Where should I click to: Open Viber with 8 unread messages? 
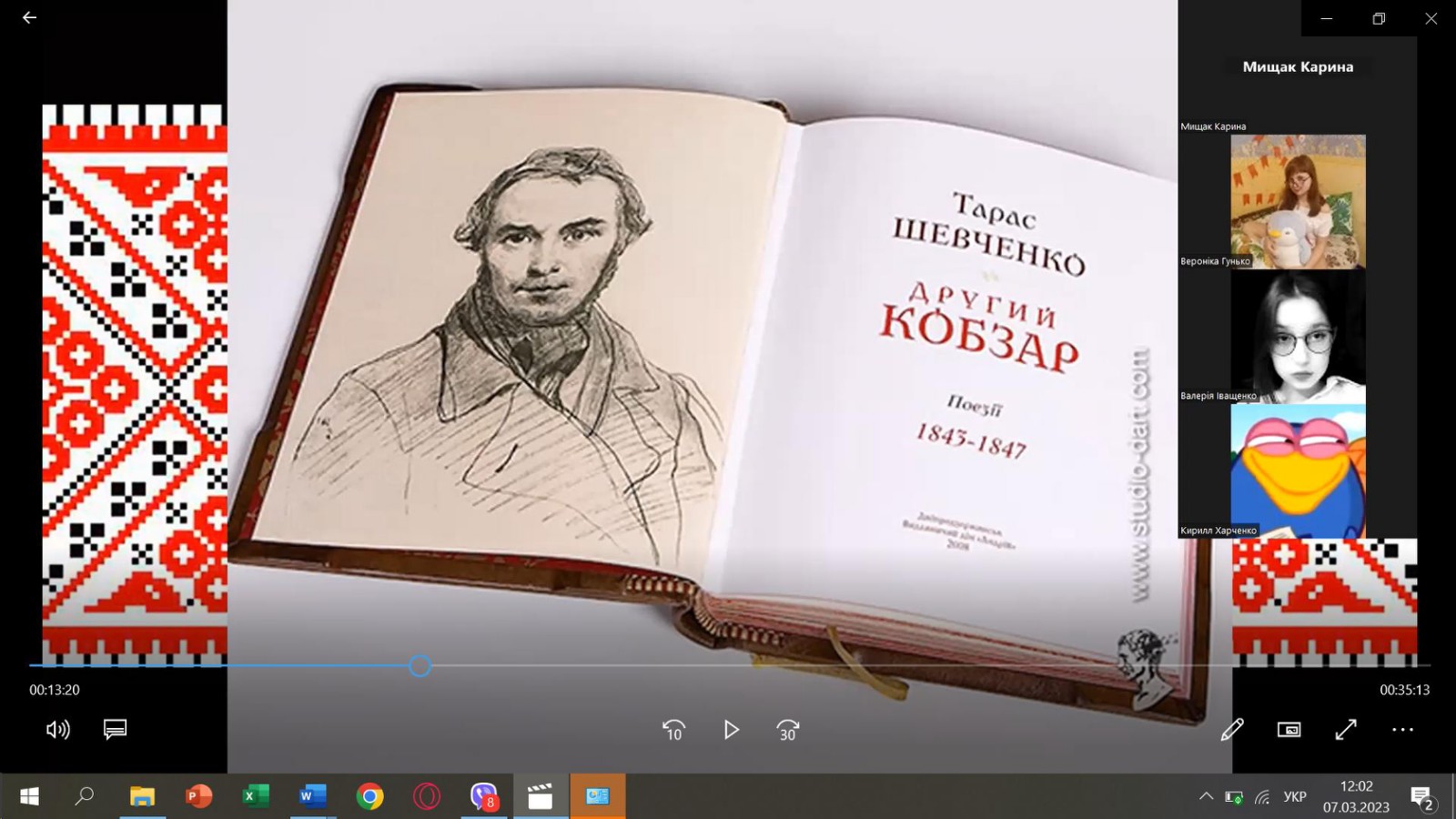click(x=483, y=796)
